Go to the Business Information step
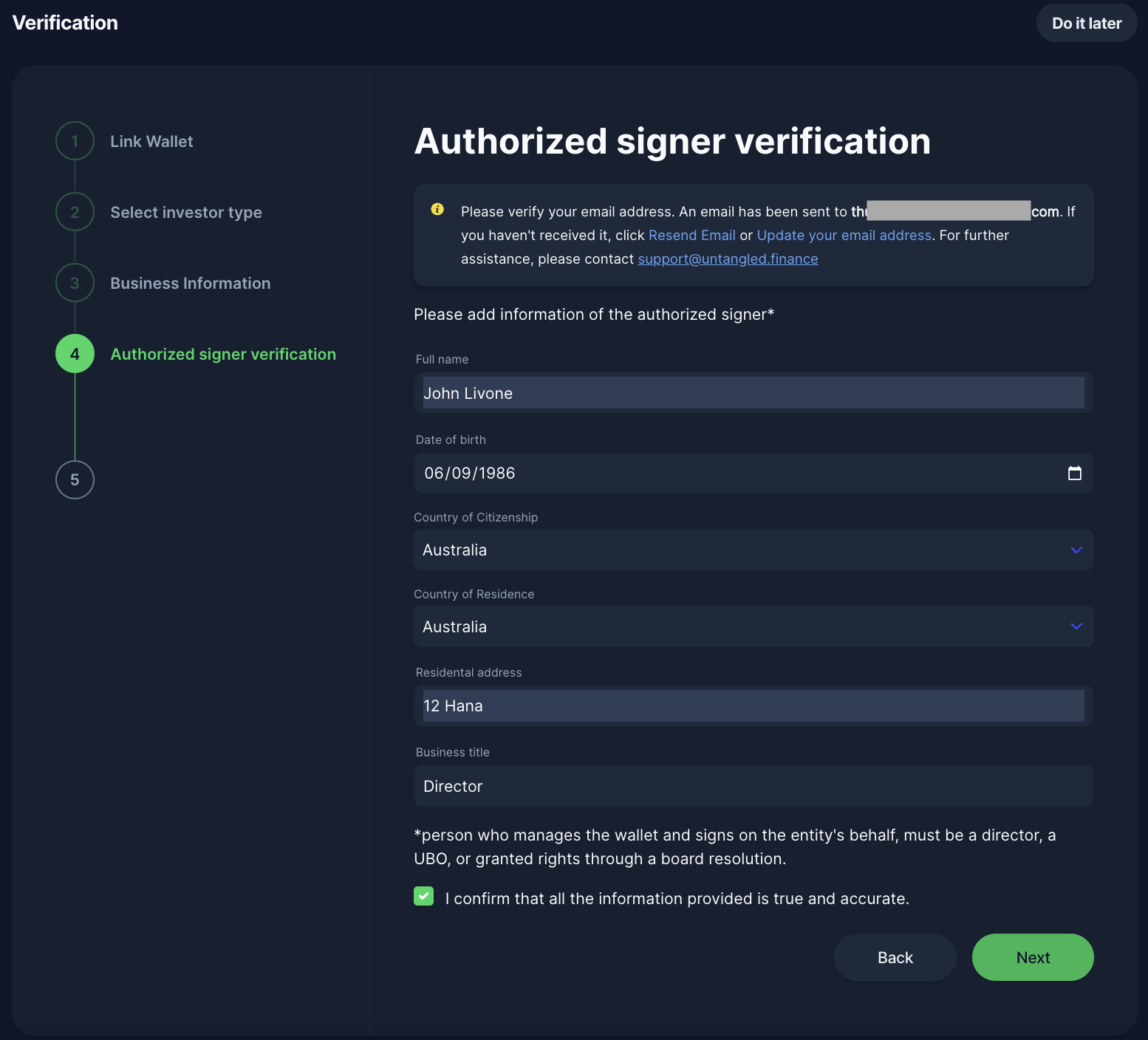Image resolution: width=1148 pixels, height=1040 pixels. (x=191, y=283)
